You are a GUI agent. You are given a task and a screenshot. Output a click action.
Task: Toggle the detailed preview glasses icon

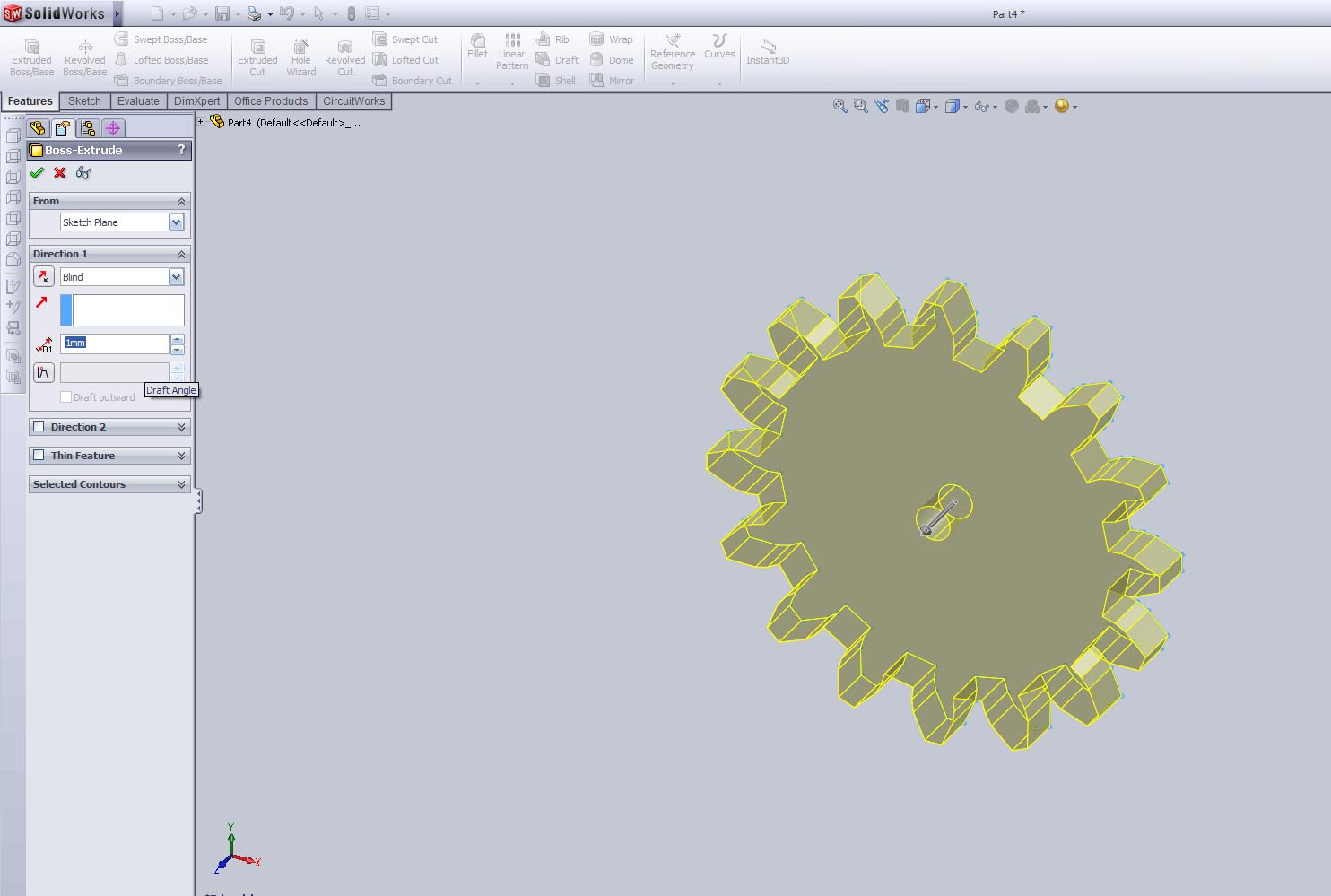click(83, 173)
